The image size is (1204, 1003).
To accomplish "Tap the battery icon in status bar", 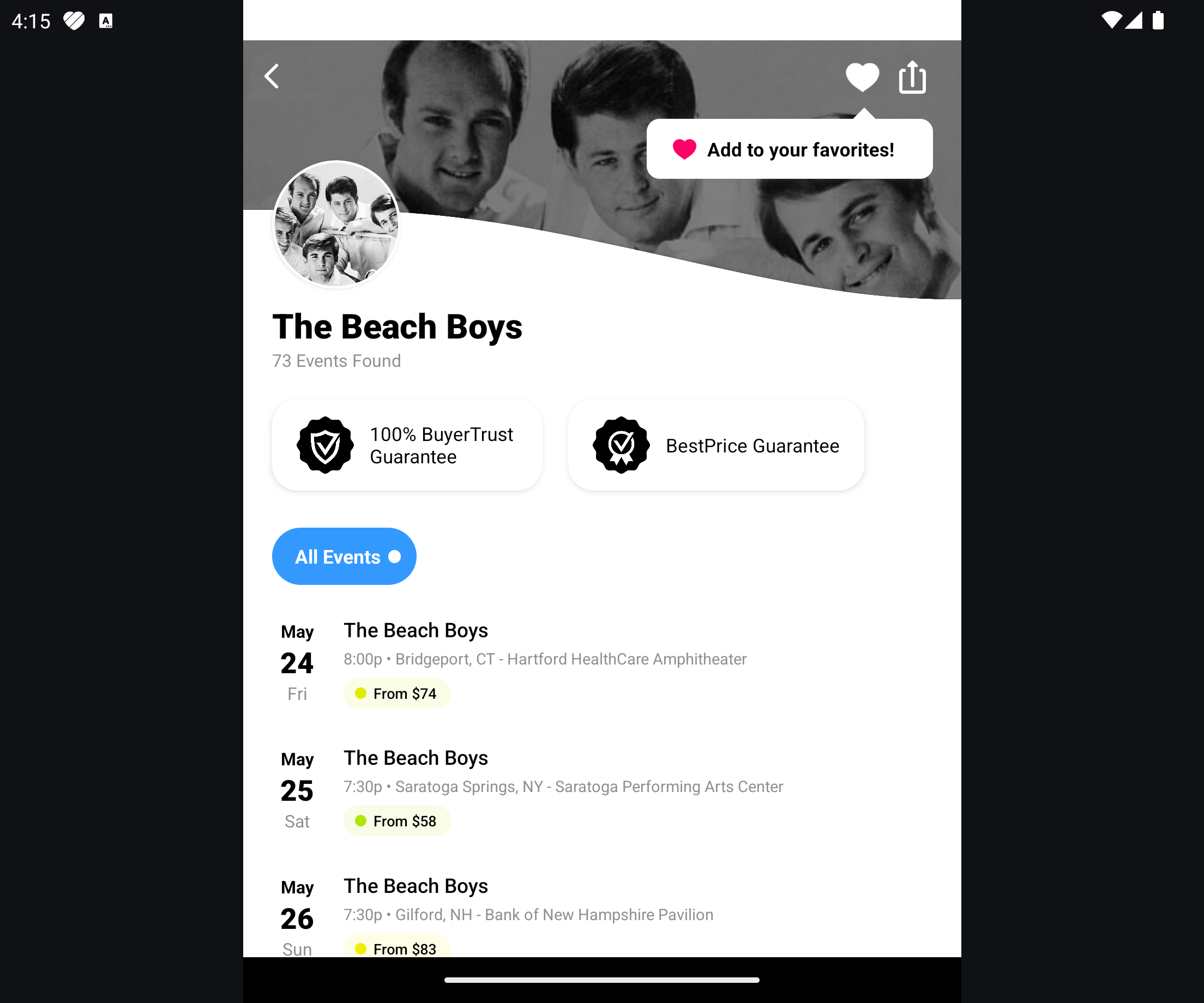I will pyautogui.click(x=1158, y=20).
